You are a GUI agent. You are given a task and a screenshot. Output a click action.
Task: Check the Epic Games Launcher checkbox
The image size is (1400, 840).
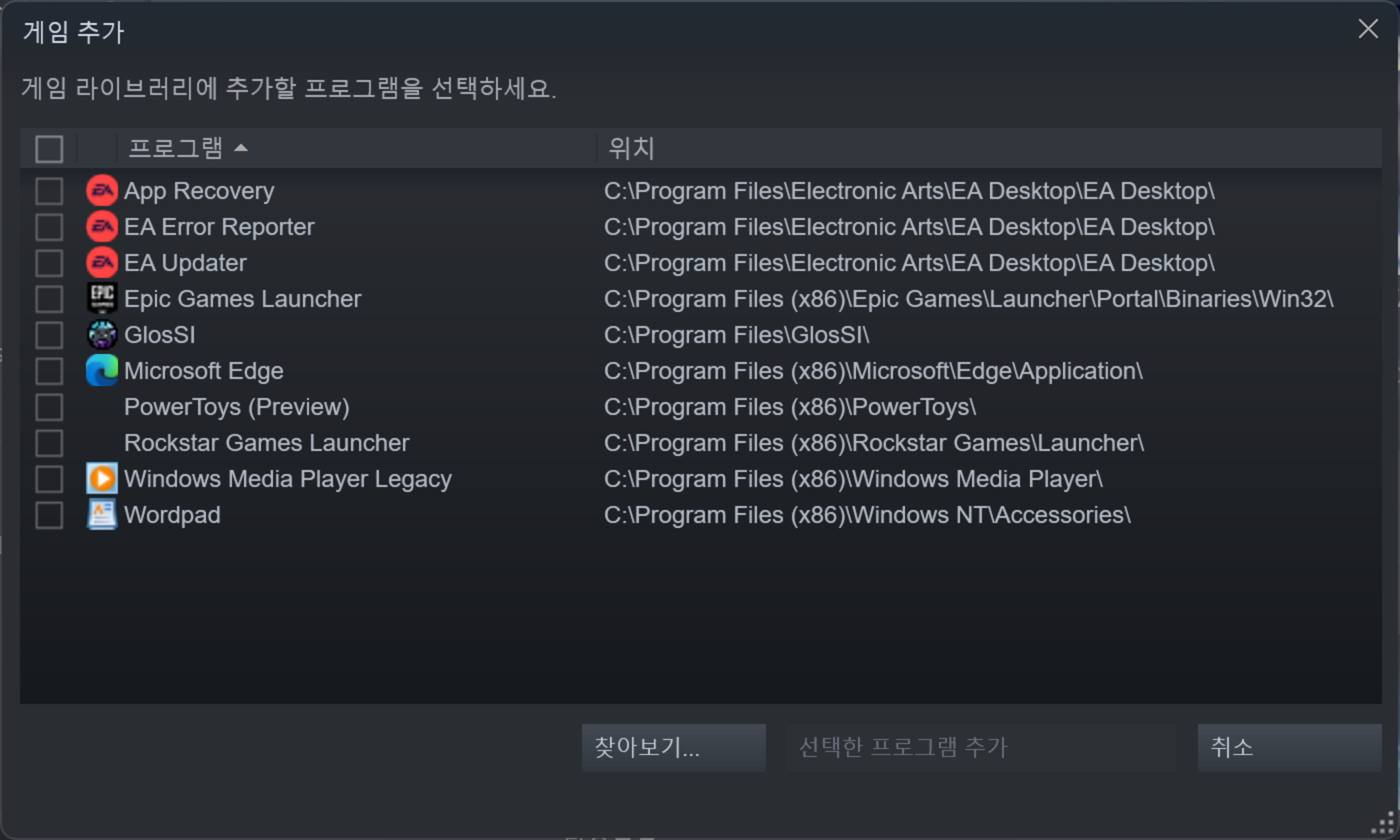tap(49, 299)
